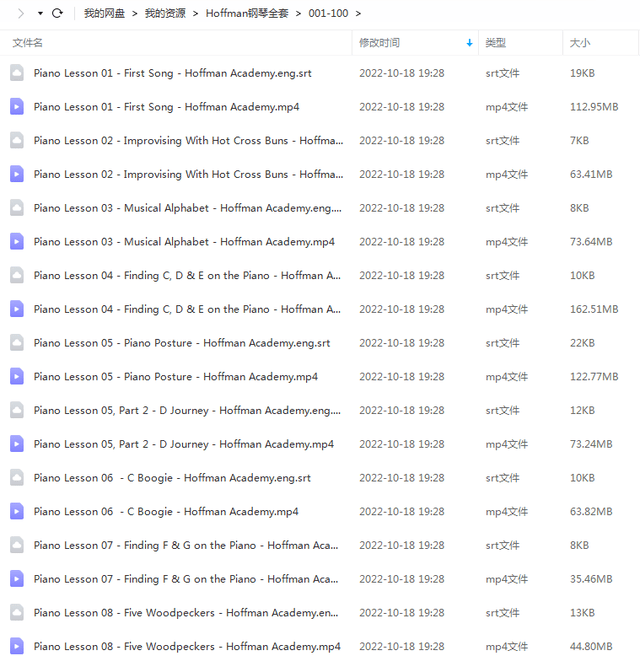640x656 pixels.
Task: Expand chevron after 我的网盘 breadcrumb
Action: [135, 14]
